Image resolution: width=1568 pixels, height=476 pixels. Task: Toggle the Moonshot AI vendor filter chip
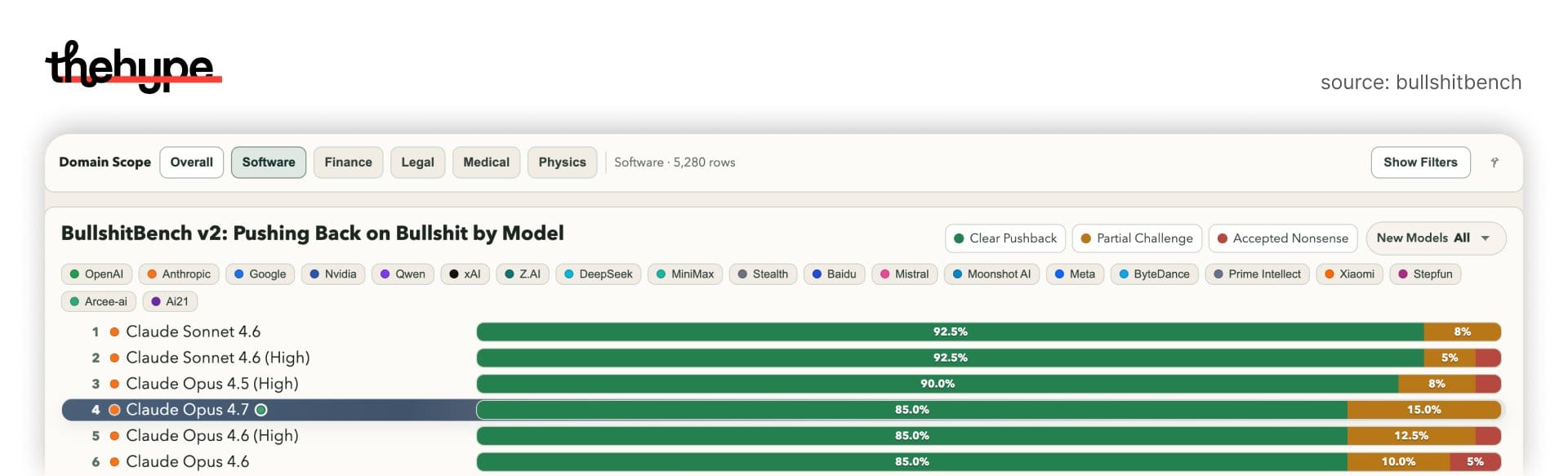[x=991, y=274]
